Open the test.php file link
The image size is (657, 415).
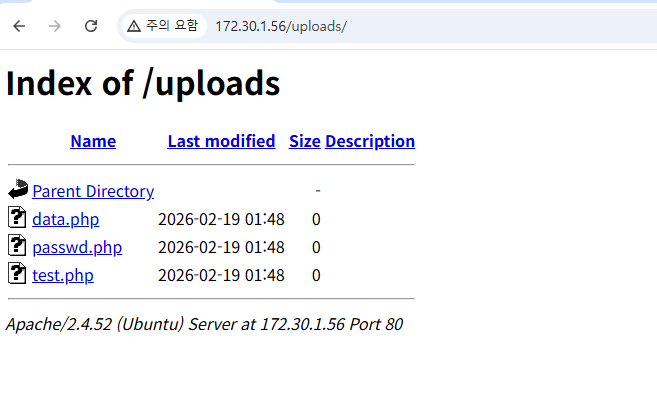coord(63,275)
